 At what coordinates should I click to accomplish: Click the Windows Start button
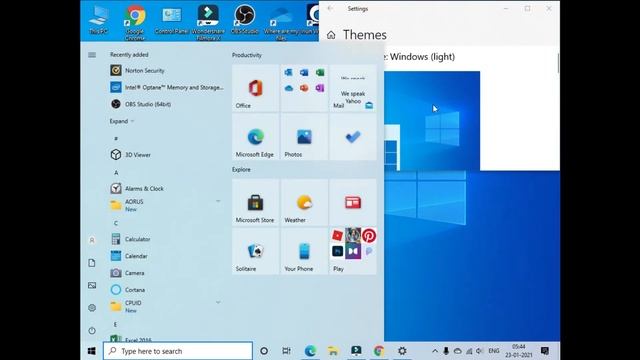92,351
